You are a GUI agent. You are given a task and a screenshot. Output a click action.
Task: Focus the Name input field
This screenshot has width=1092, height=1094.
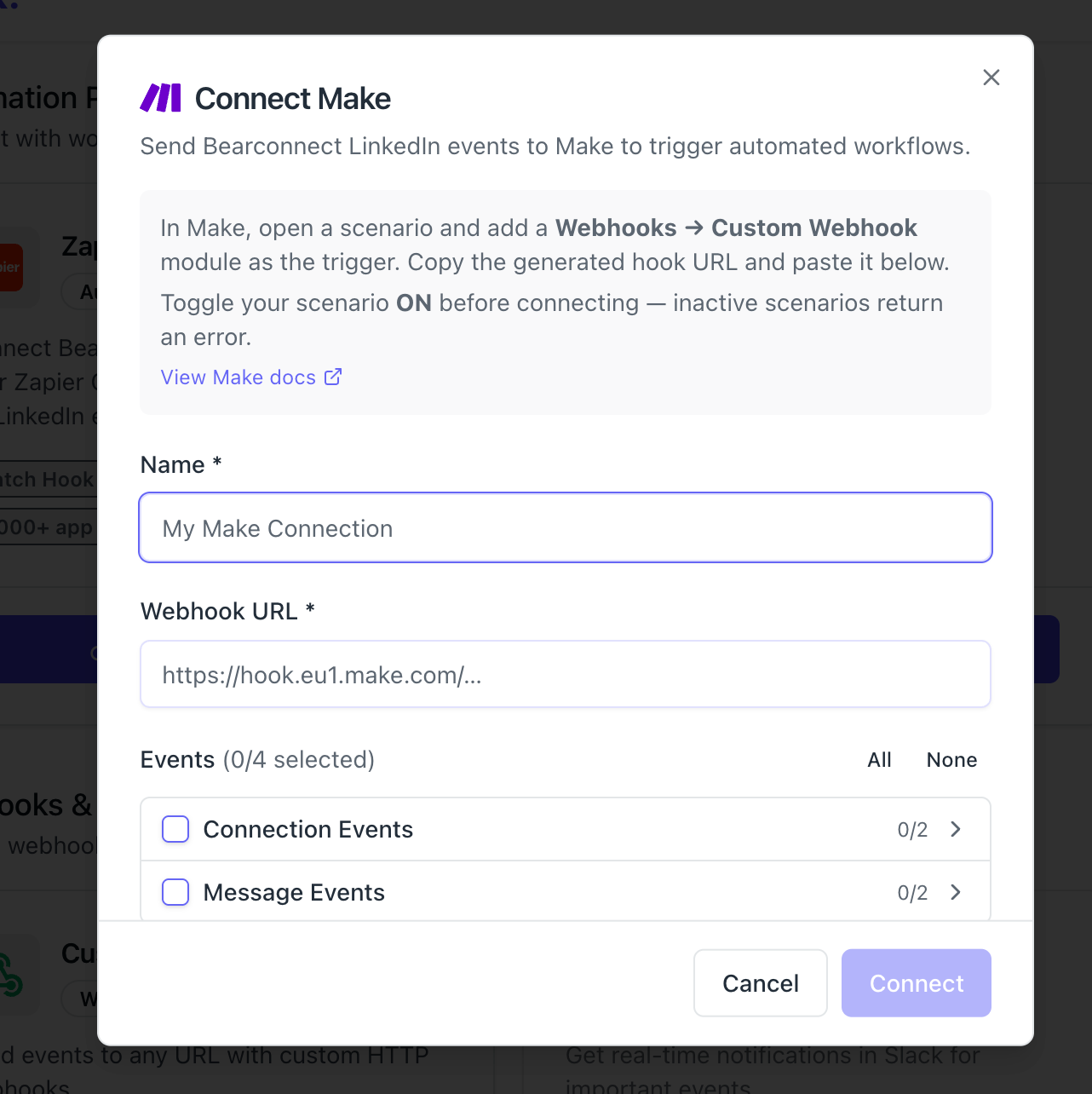click(x=566, y=528)
